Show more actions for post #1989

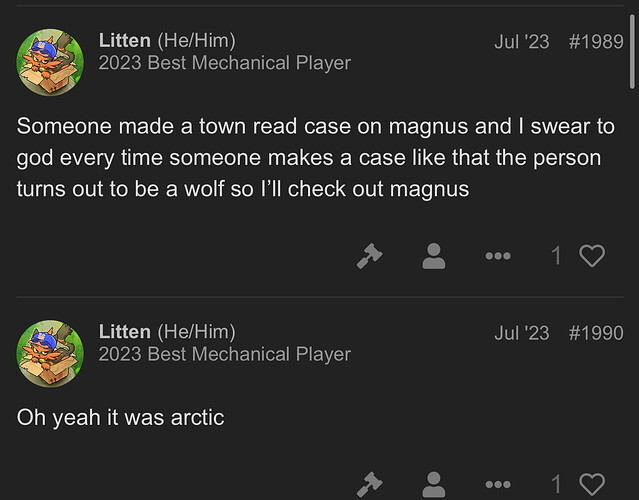497,257
